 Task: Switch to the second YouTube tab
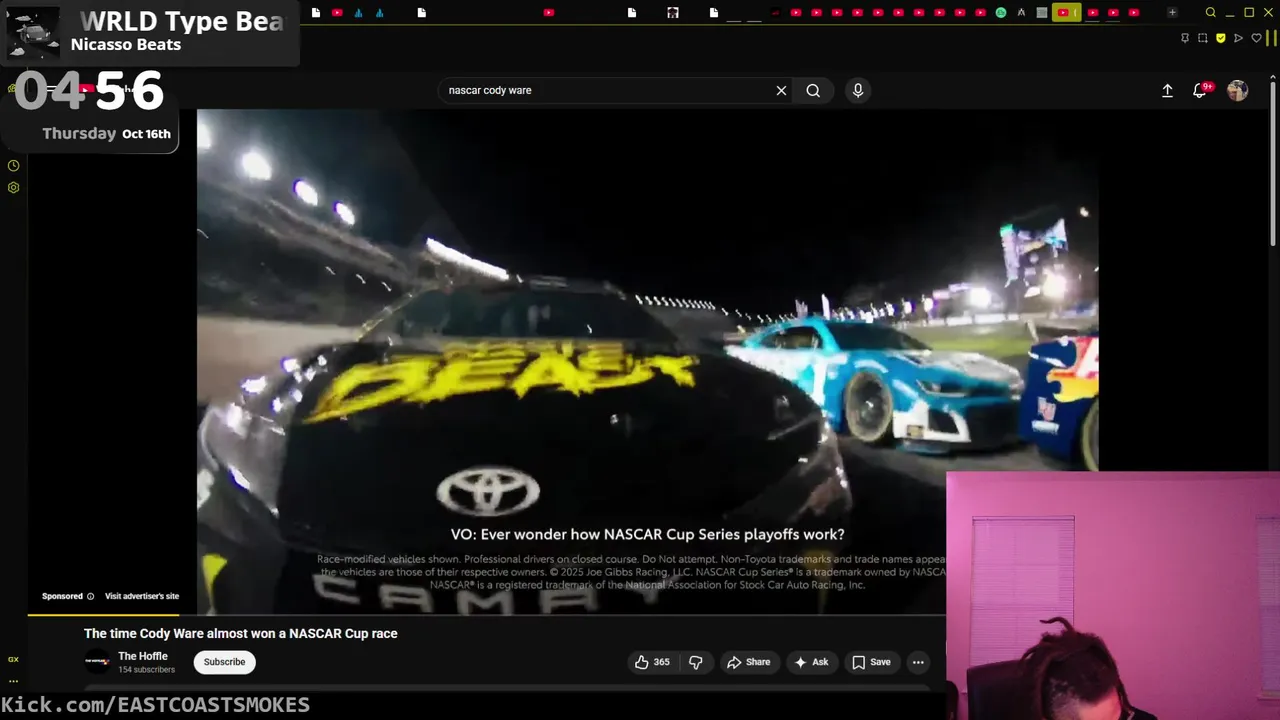click(548, 13)
